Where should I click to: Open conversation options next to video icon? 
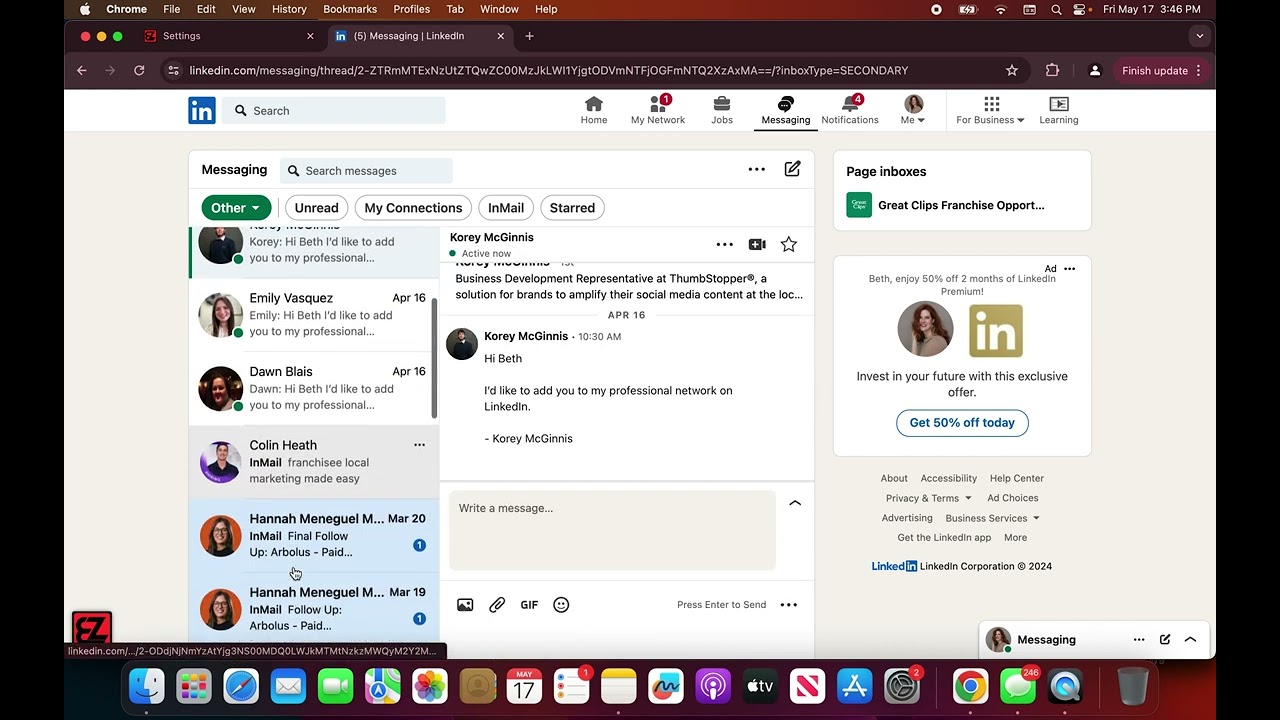pyautogui.click(x=725, y=244)
